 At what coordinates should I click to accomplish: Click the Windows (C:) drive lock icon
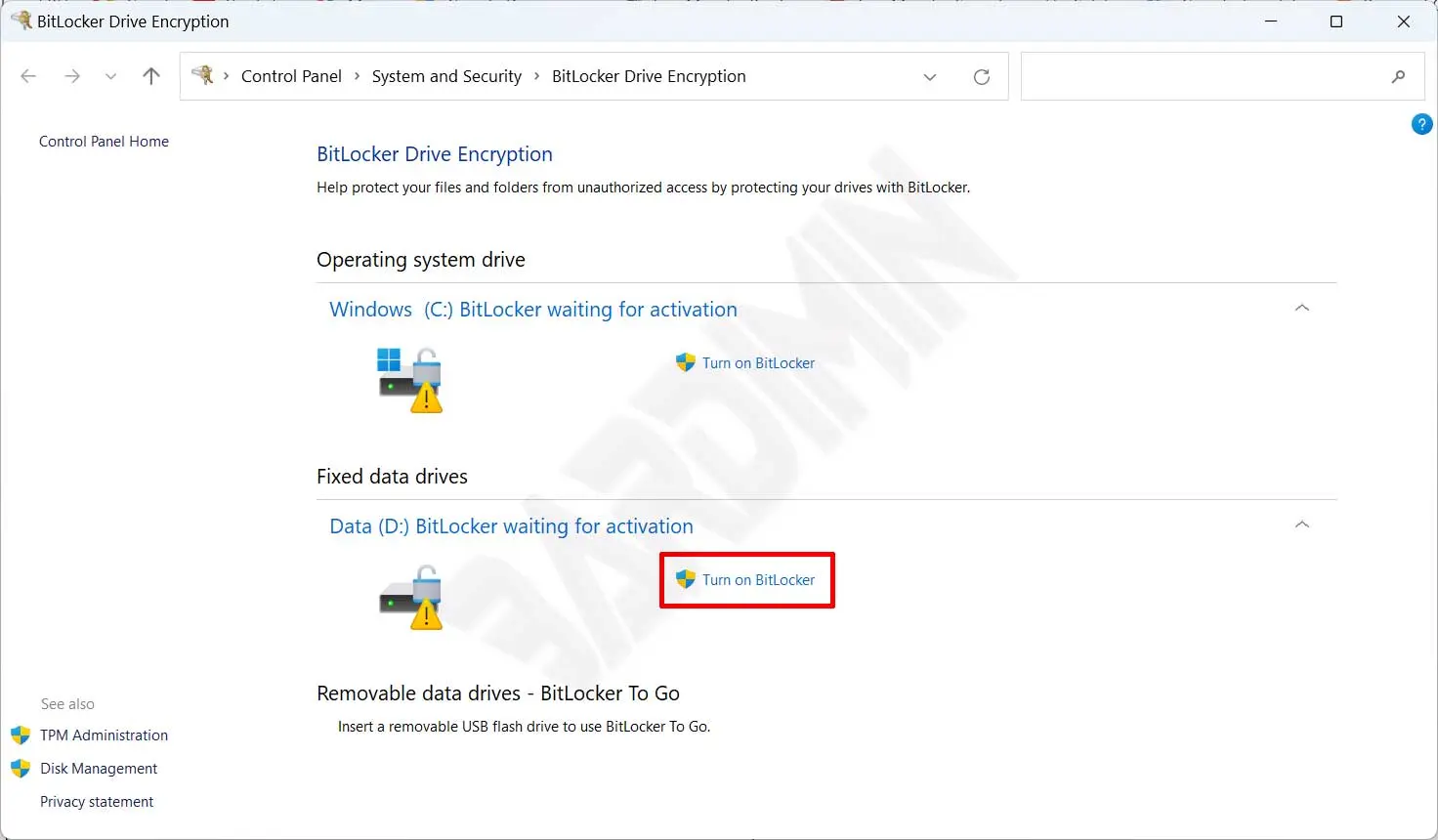(x=410, y=379)
